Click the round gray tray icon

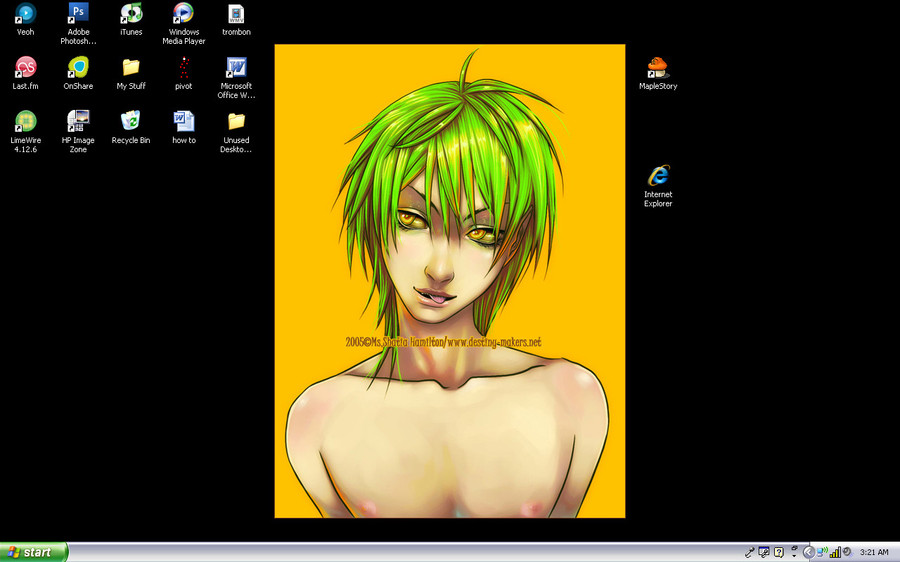pos(847,552)
